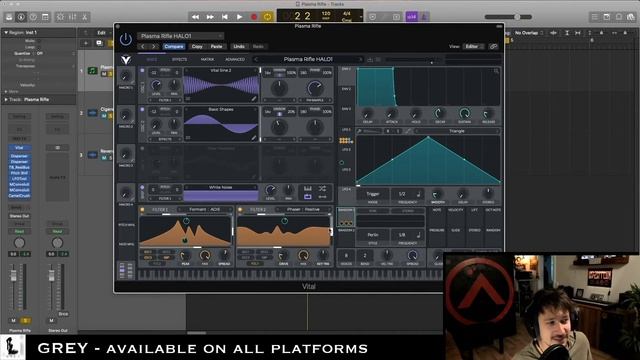640x360 pixels.
Task: Start playback with Logic play button
Action: coord(239,17)
